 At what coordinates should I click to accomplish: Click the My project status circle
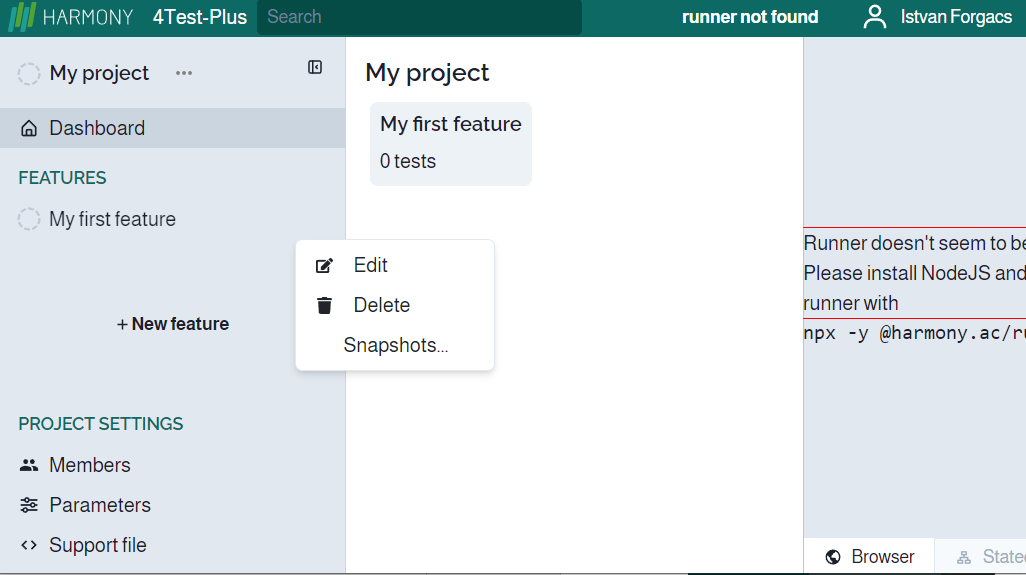point(29,73)
